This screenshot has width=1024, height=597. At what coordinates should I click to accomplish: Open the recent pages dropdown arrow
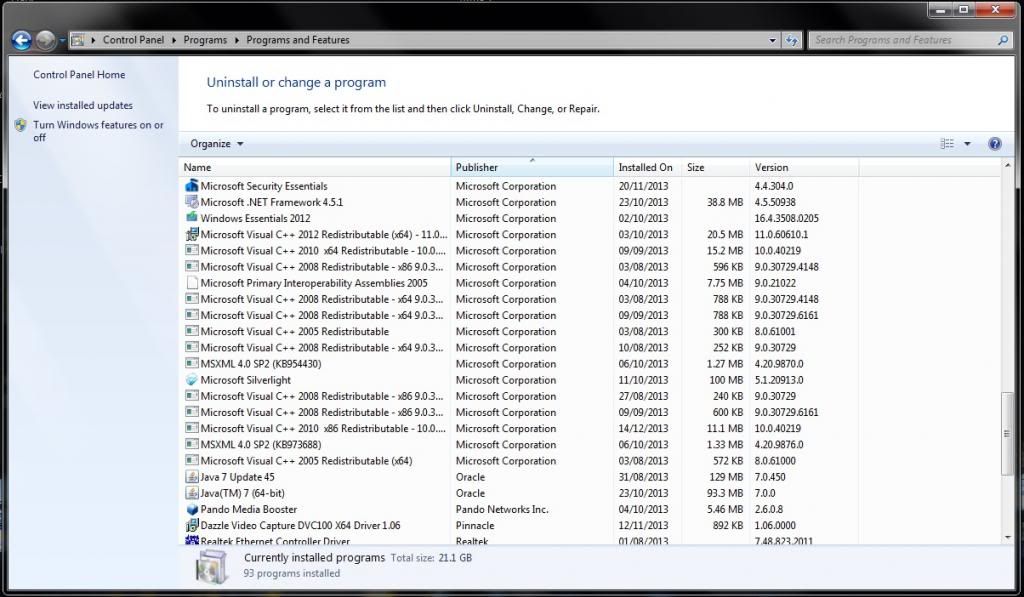pos(63,40)
